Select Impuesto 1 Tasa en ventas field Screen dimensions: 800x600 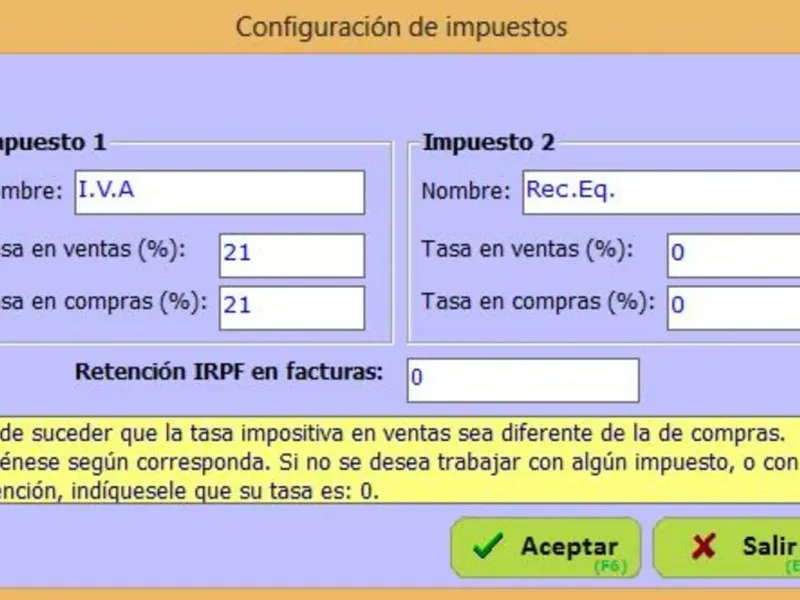(x=291, y=255)
